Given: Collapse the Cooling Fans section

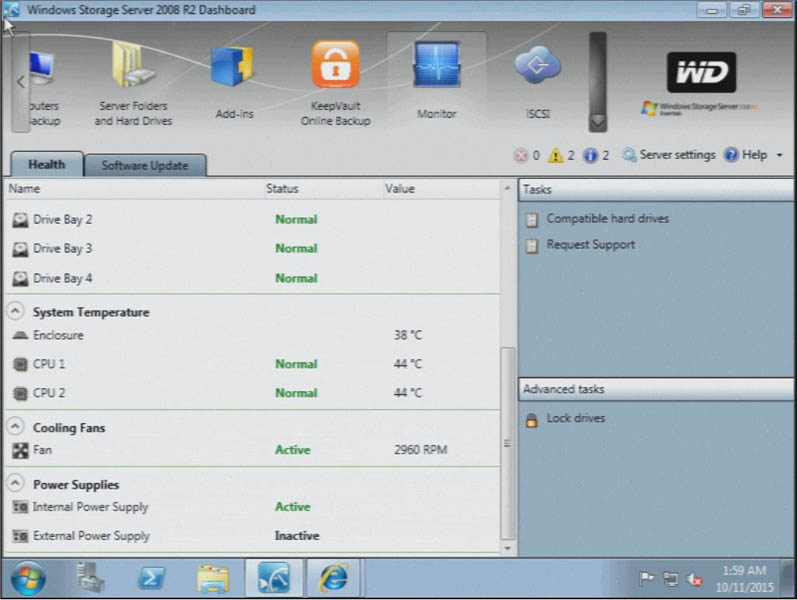Looking at the screenshot, I should [x=17, y=427].
